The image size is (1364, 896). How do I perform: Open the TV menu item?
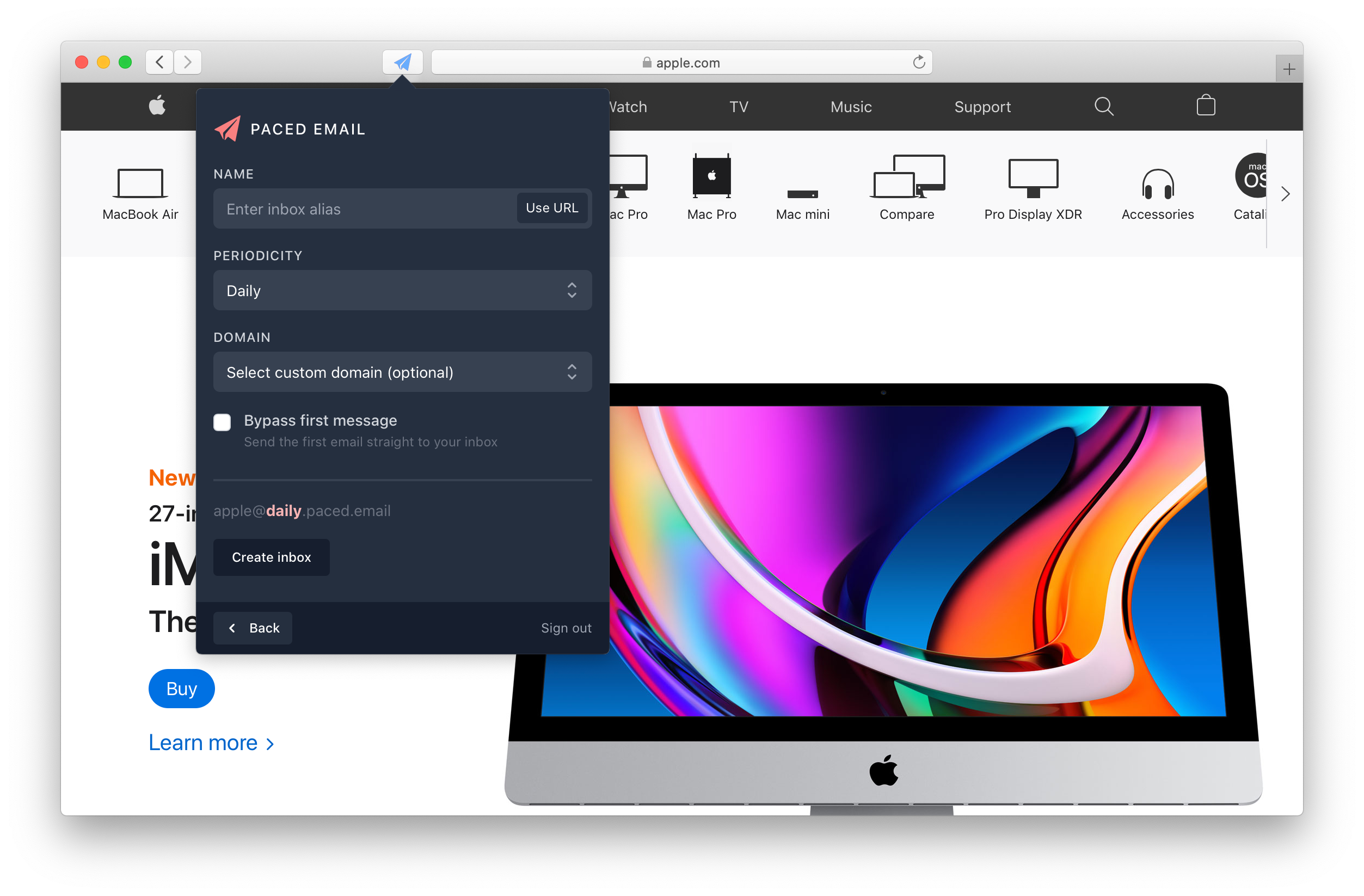[x=738, y=107]
